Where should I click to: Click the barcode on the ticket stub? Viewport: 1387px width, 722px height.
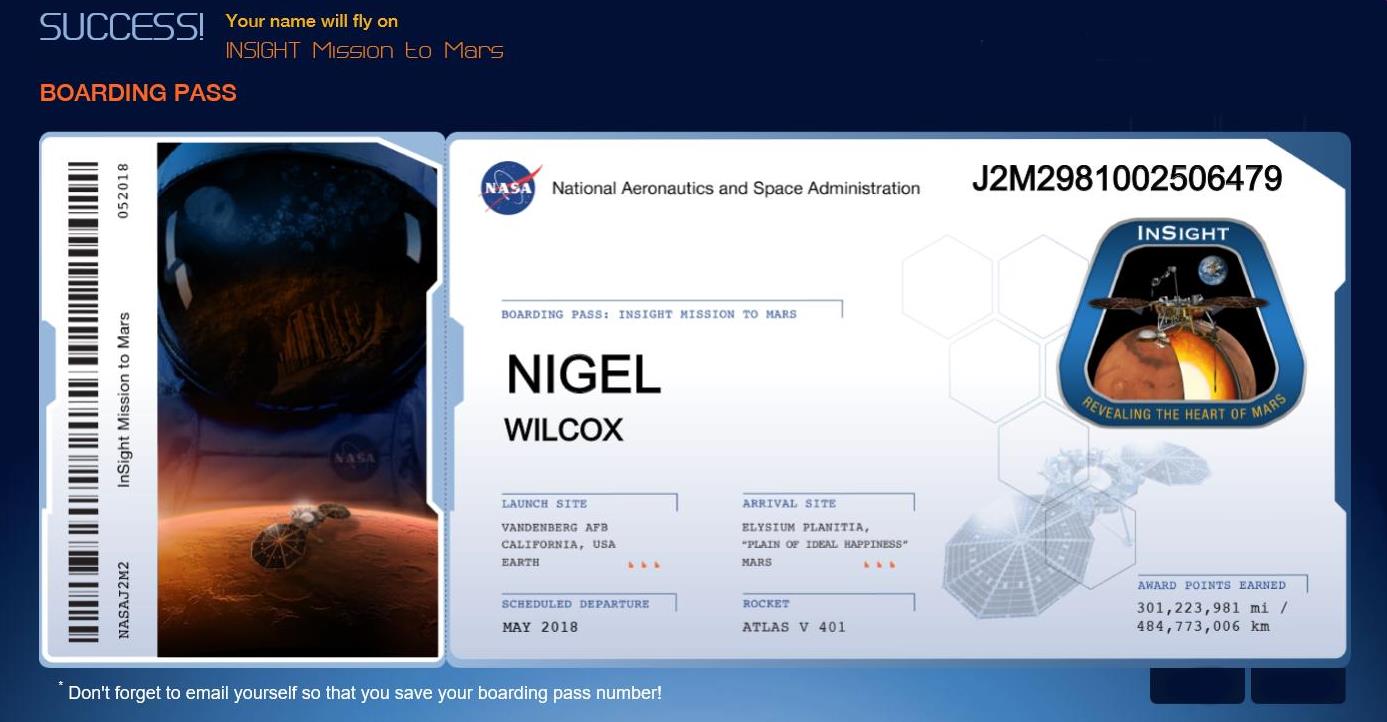pos(83,400)
